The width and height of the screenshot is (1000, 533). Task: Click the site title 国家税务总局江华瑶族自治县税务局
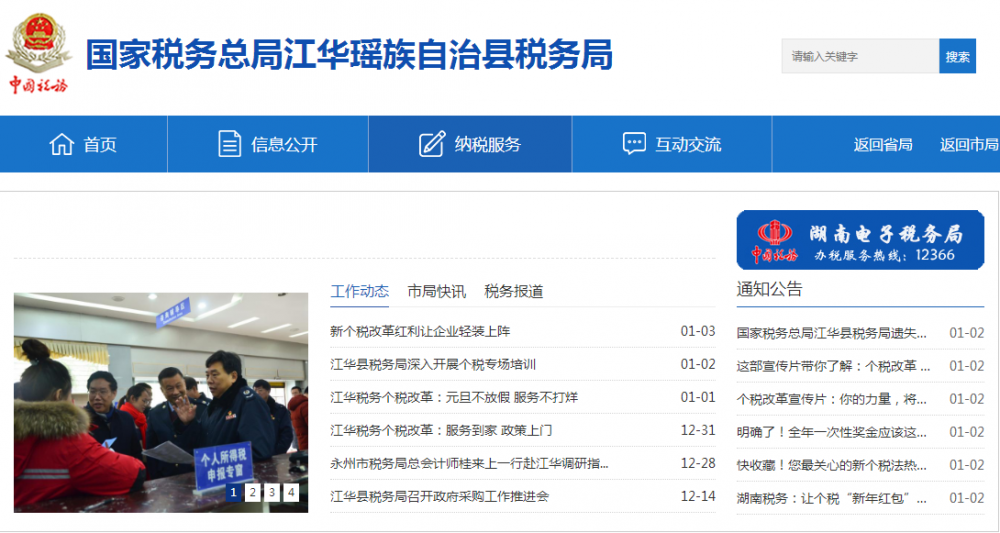click(x=349, y=55)
